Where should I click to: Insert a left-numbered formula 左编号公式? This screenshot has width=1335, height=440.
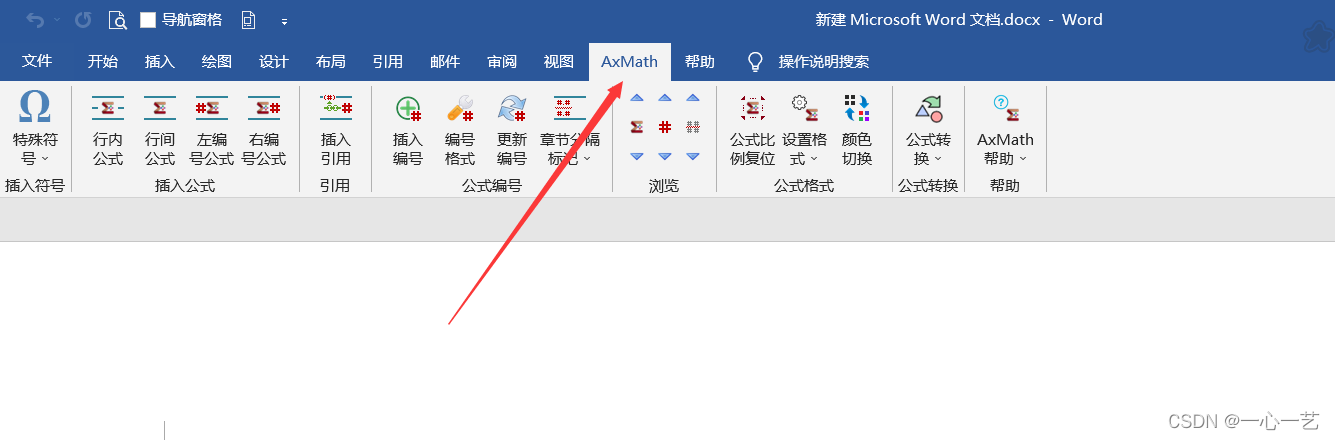point(212,129)
